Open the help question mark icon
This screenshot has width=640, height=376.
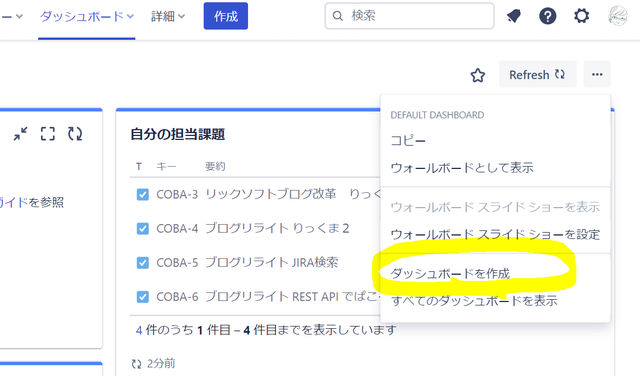(547, 16)
